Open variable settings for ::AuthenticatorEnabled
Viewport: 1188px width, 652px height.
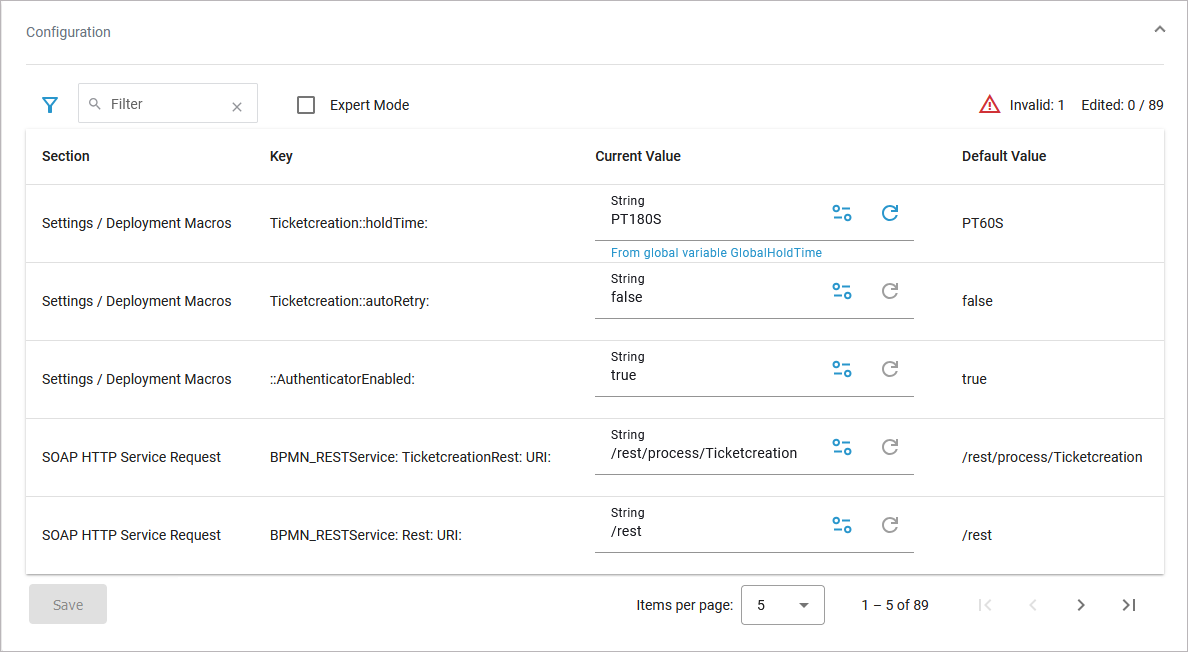point(842,369)
